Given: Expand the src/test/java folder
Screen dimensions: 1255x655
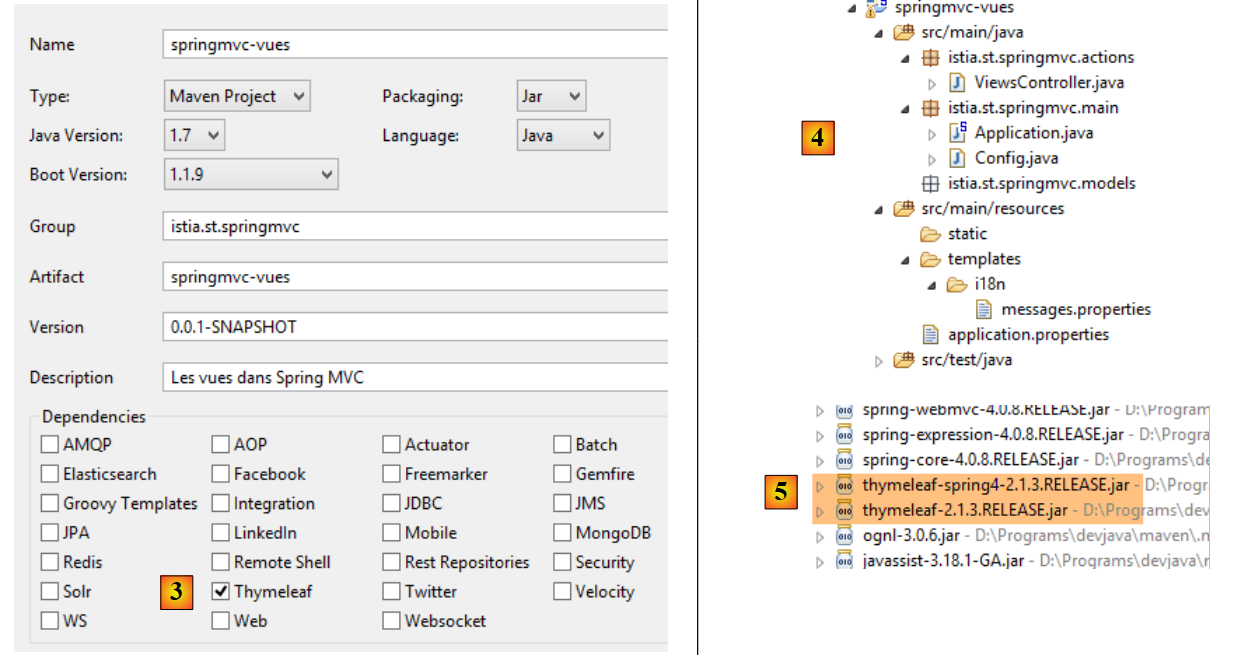Looking at the screenshot, I should [x=879, y=360].
